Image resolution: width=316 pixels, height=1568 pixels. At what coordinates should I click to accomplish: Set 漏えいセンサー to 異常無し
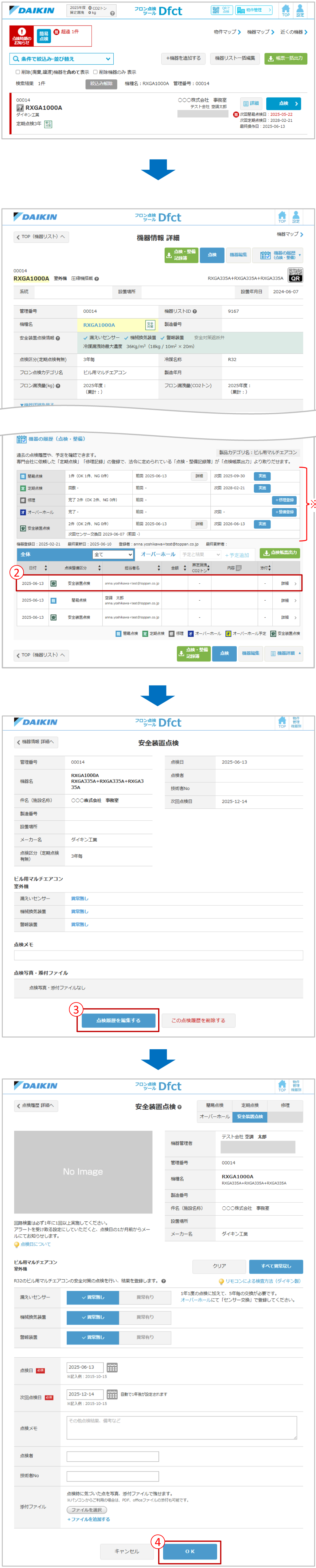tap(93, 1297)
